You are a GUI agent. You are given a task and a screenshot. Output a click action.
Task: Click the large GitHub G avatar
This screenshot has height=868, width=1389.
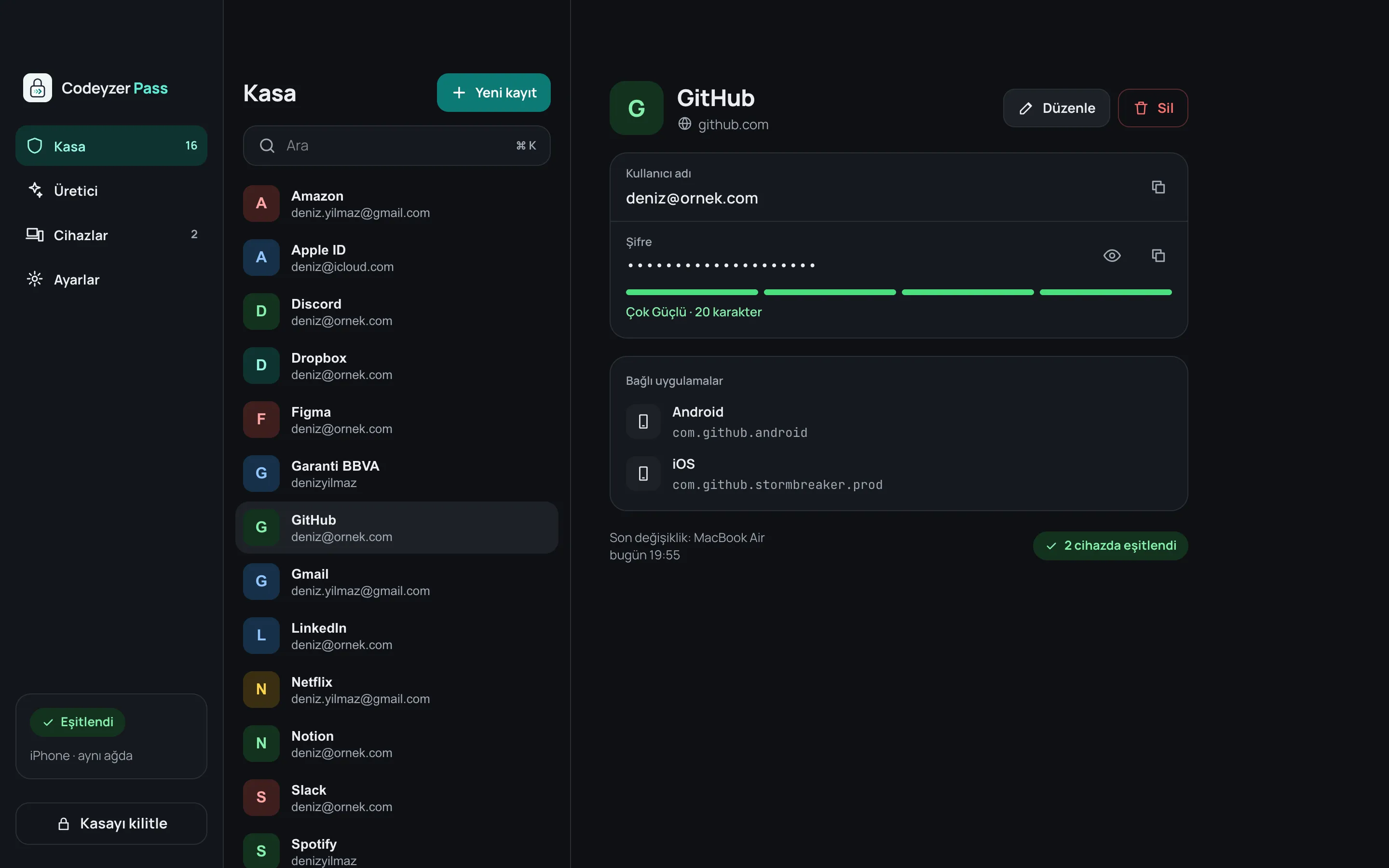(x=637, y=108)
